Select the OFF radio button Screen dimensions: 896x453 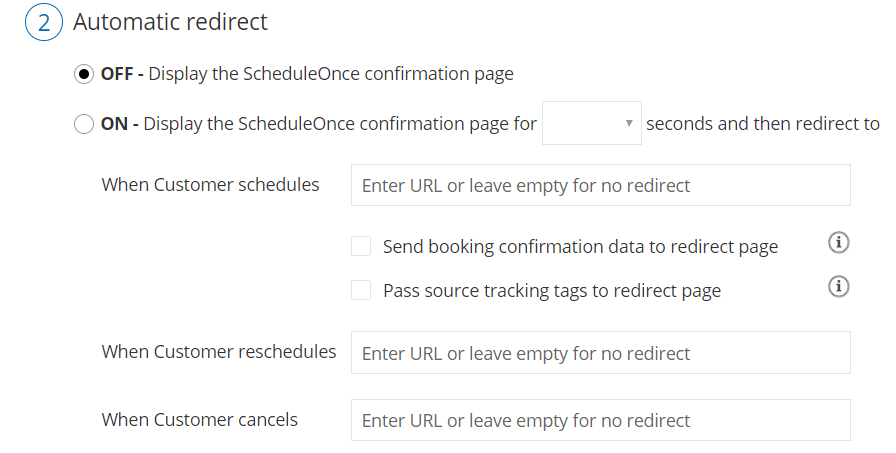(x=84, y=74)
